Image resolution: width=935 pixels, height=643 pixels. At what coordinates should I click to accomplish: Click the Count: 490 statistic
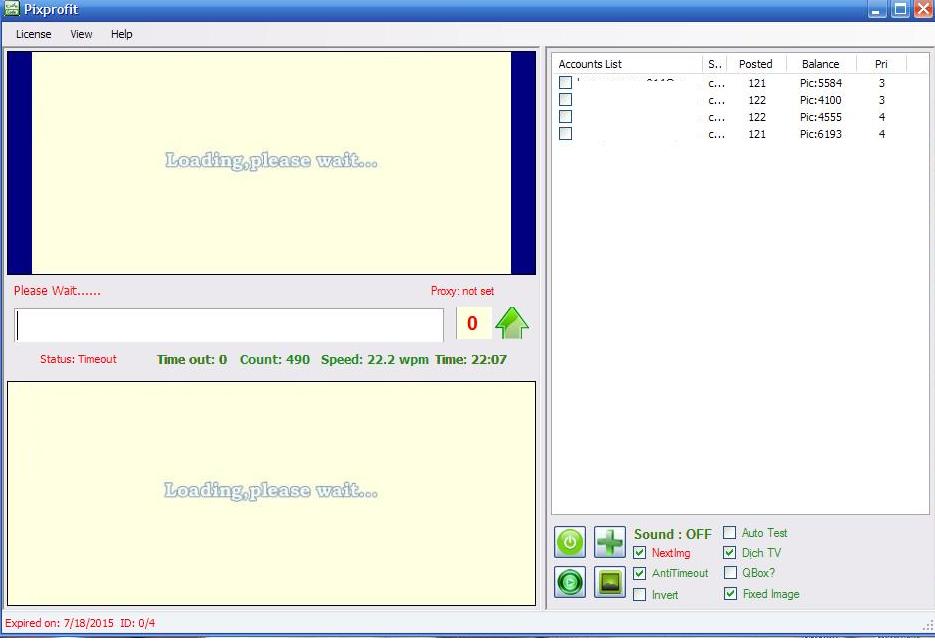click(275, 360)
